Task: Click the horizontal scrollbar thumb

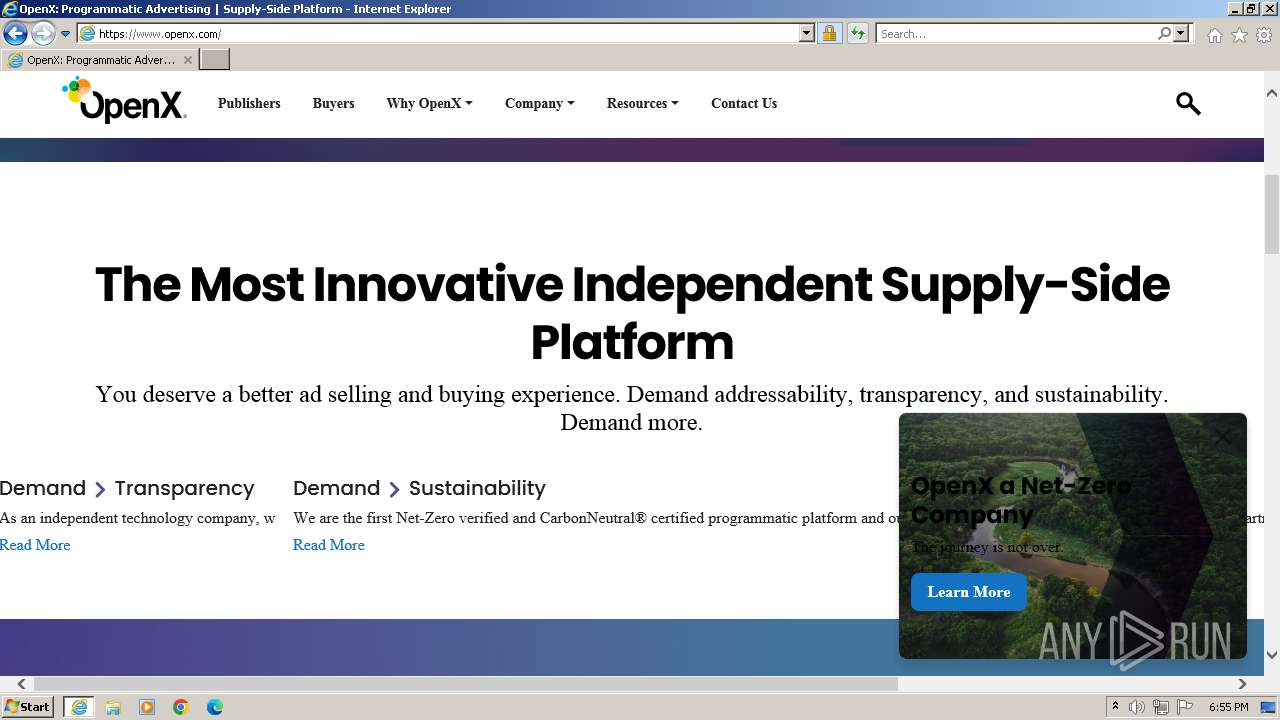Action: pyautogui.click(x=466, y=684)
